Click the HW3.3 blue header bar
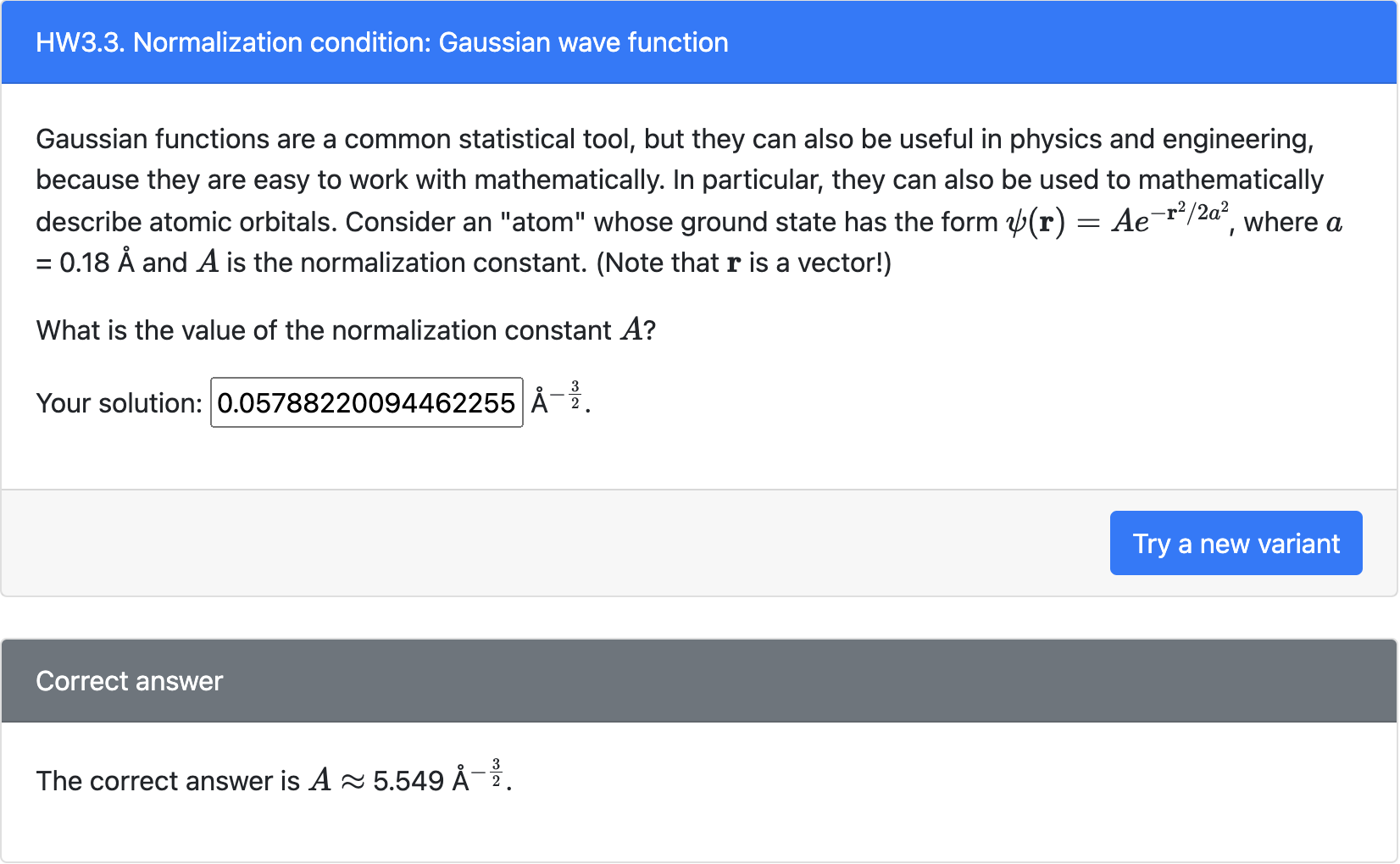Image resolution: width=1400 pixels, height=864 pixels. (700, 42)
